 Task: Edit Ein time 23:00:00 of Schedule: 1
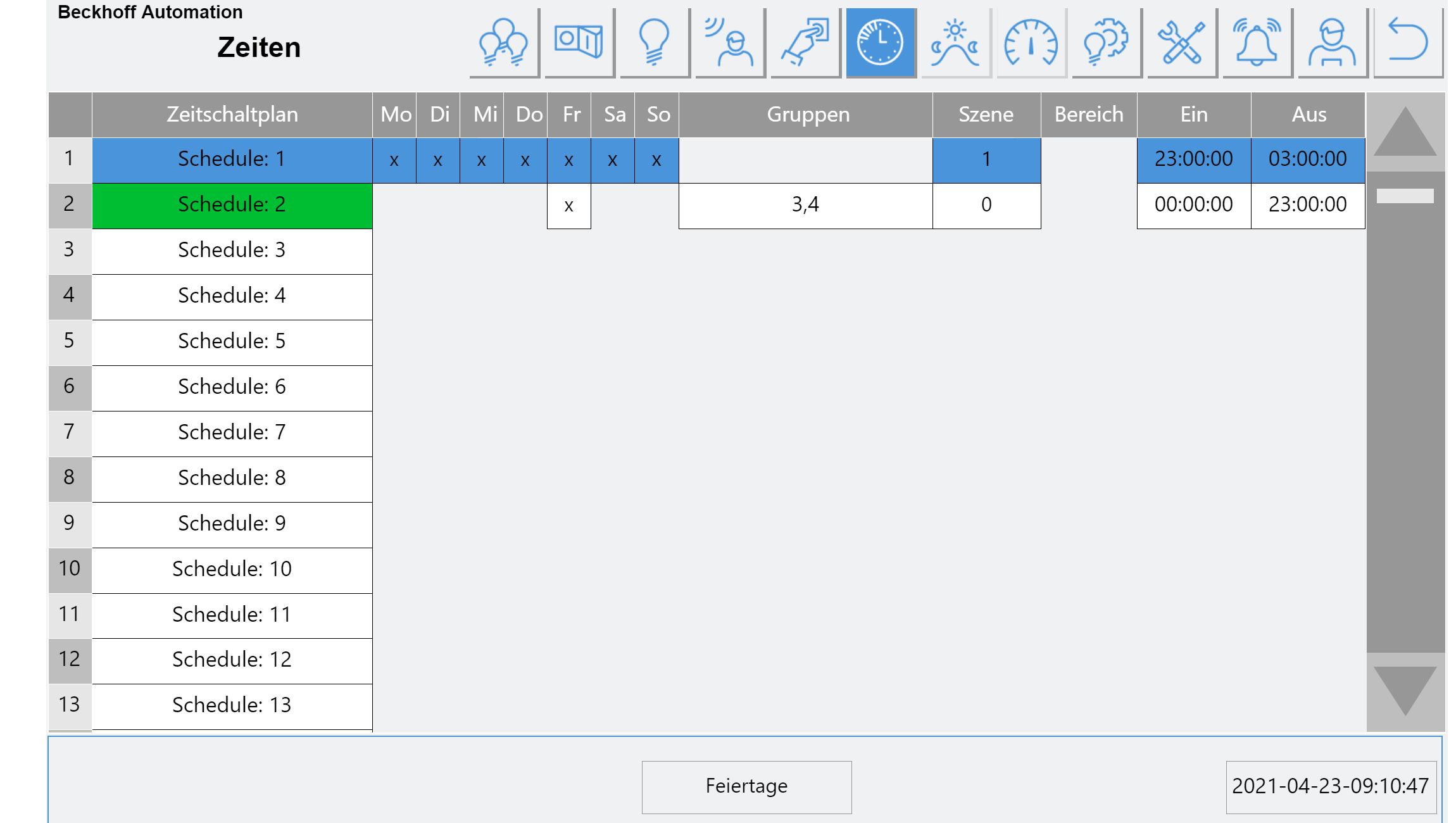(1194, 160)
